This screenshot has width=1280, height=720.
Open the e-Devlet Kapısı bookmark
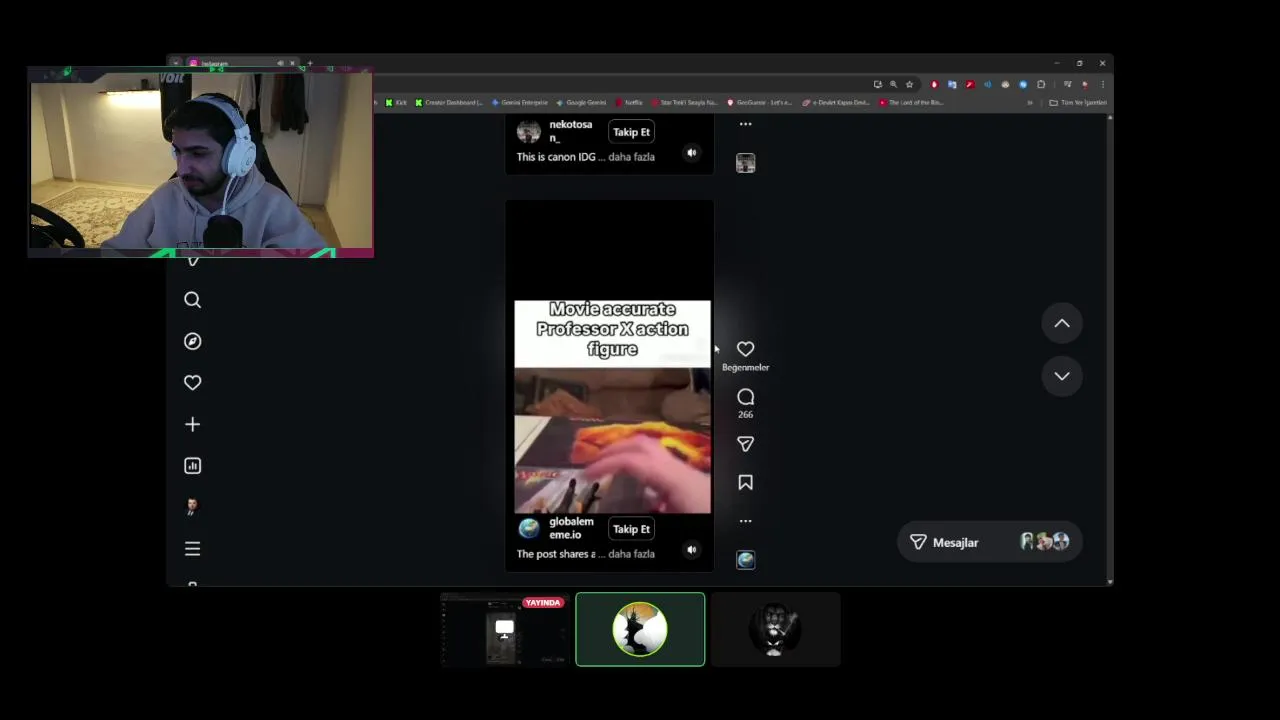point(836,102)
